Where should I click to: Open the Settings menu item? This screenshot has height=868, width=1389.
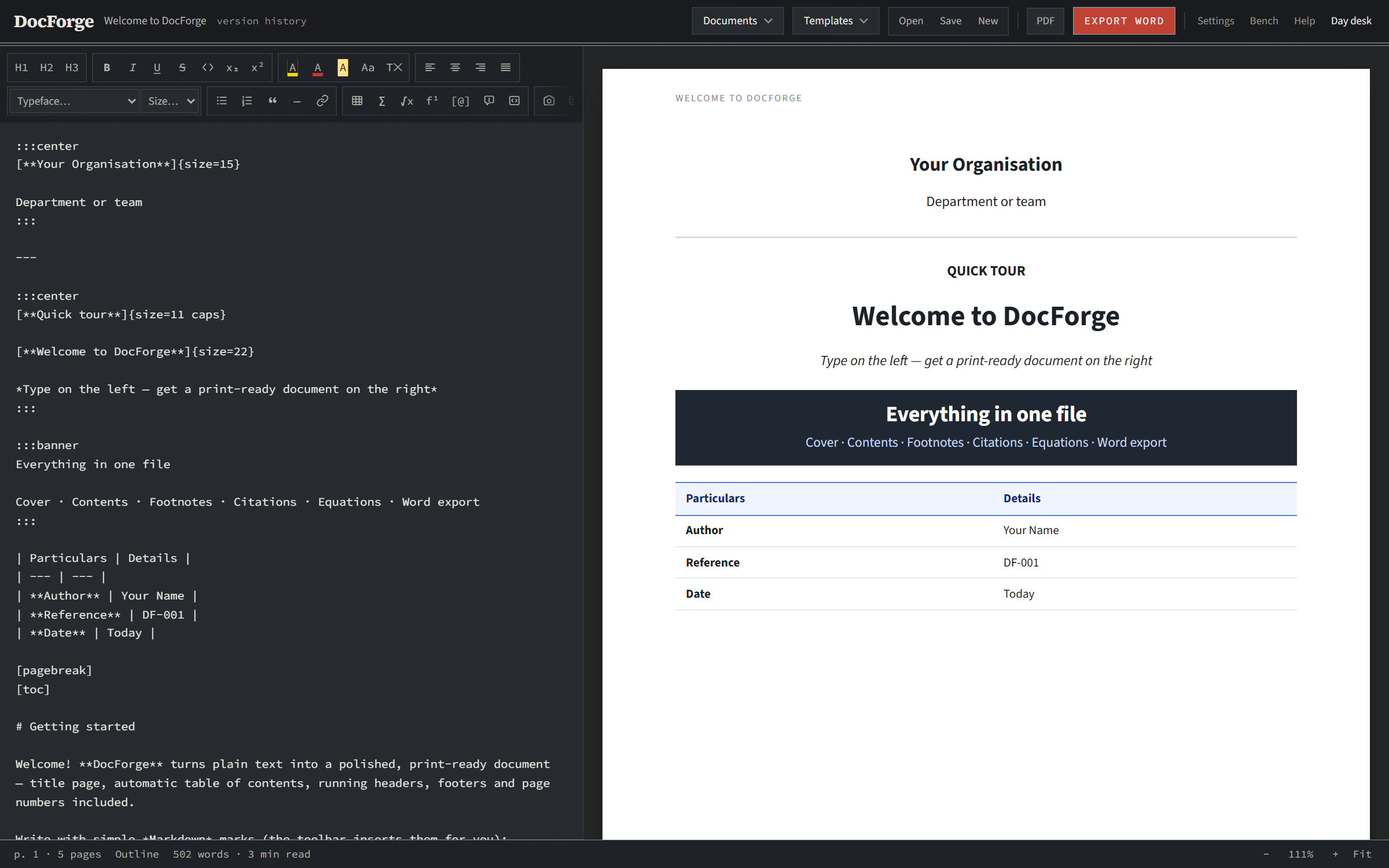tap(1215, 21)
